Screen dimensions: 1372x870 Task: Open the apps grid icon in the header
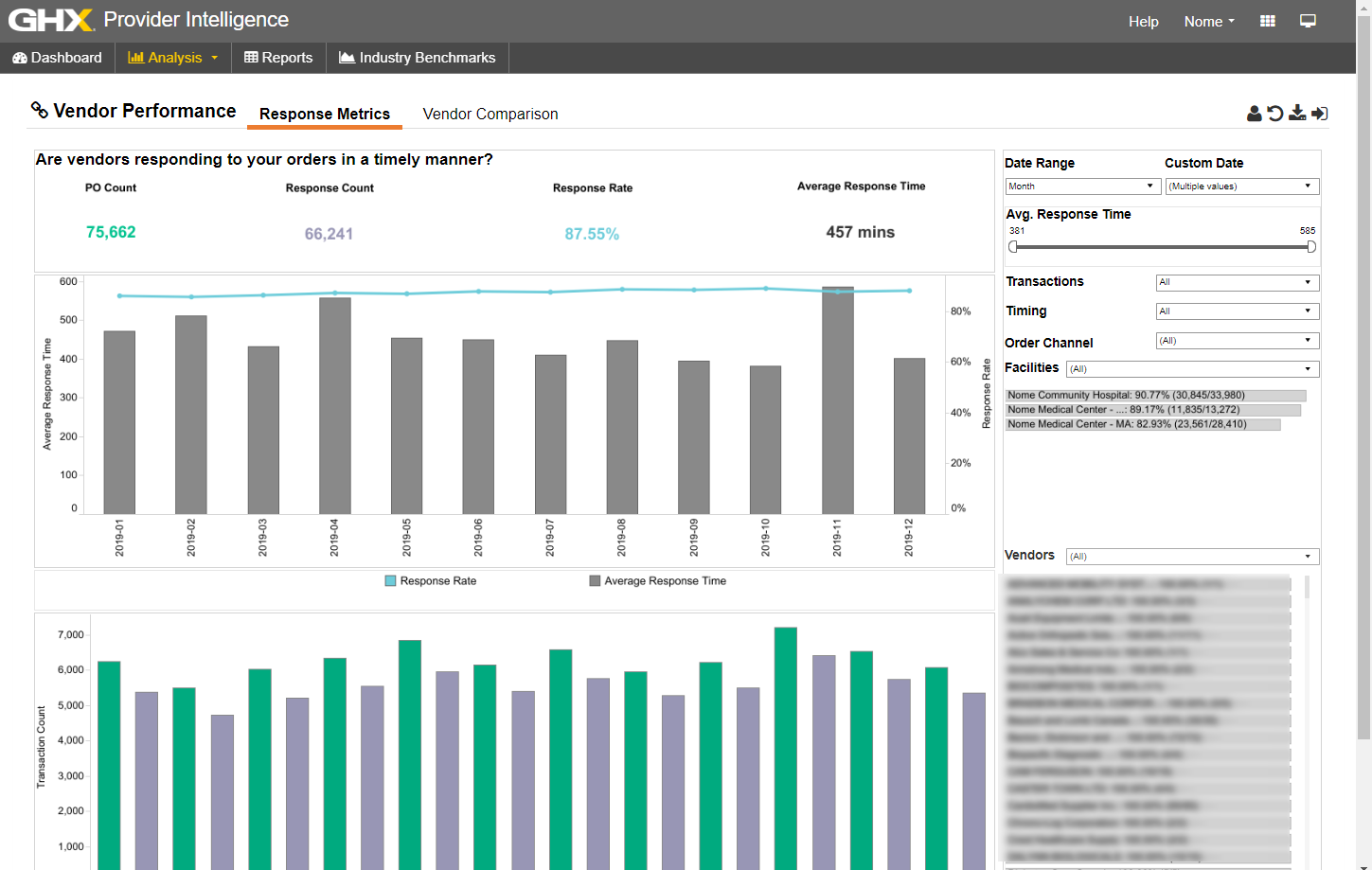(1267, 21)
